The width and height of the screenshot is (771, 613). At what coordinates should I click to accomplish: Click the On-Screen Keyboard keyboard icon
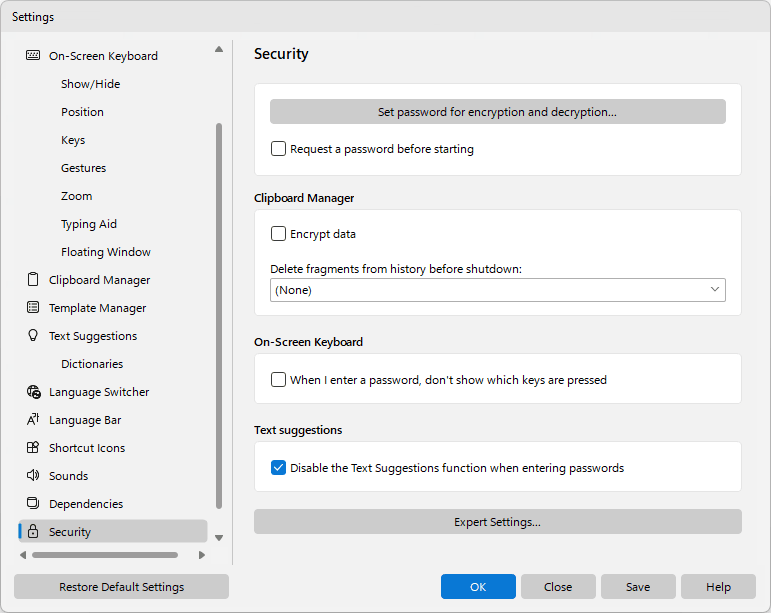pos(33,56)
